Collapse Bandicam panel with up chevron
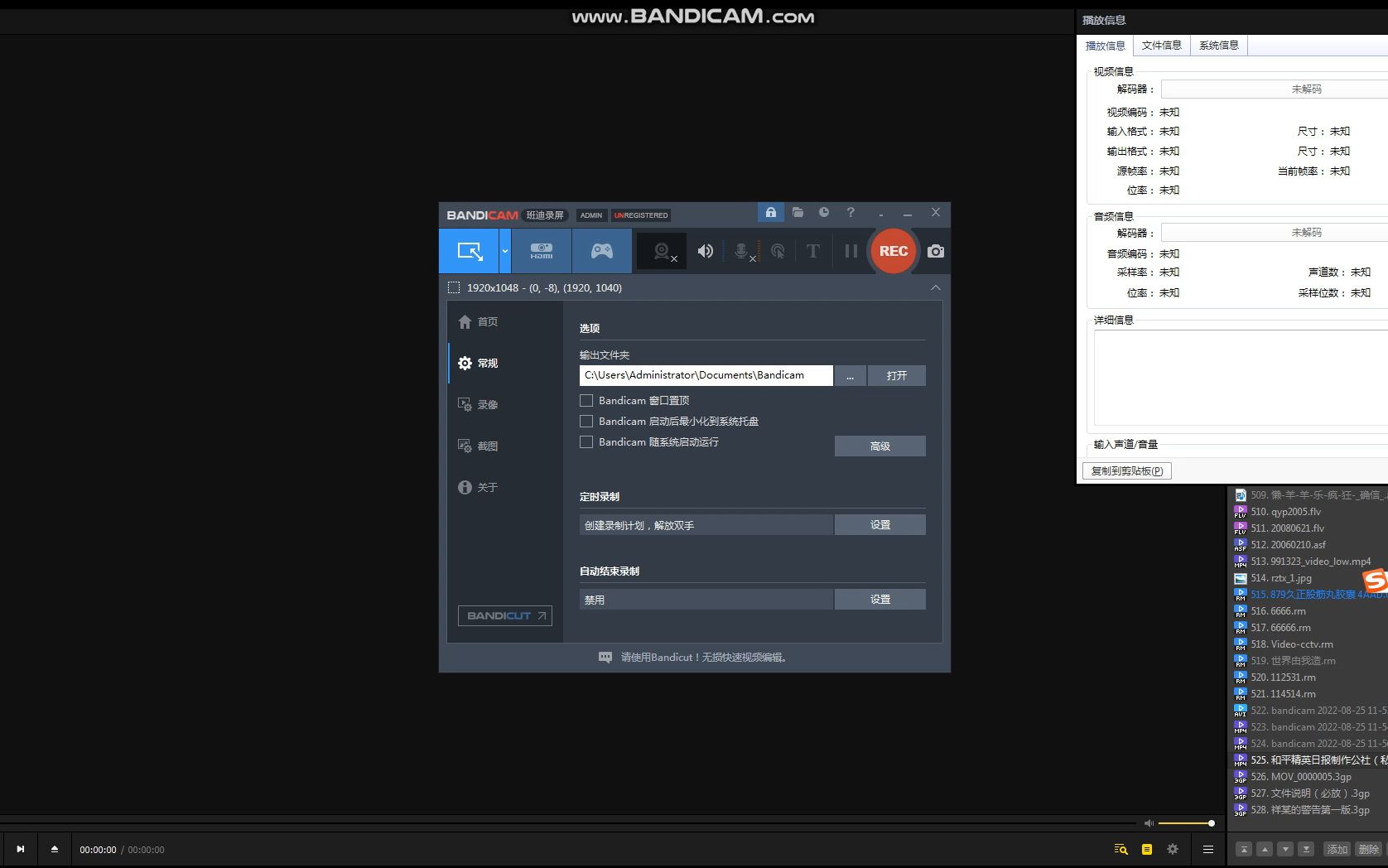Image resolution: width=1388 pixels, height=868 pixels. pyautogui.click(x=936, y=287)
